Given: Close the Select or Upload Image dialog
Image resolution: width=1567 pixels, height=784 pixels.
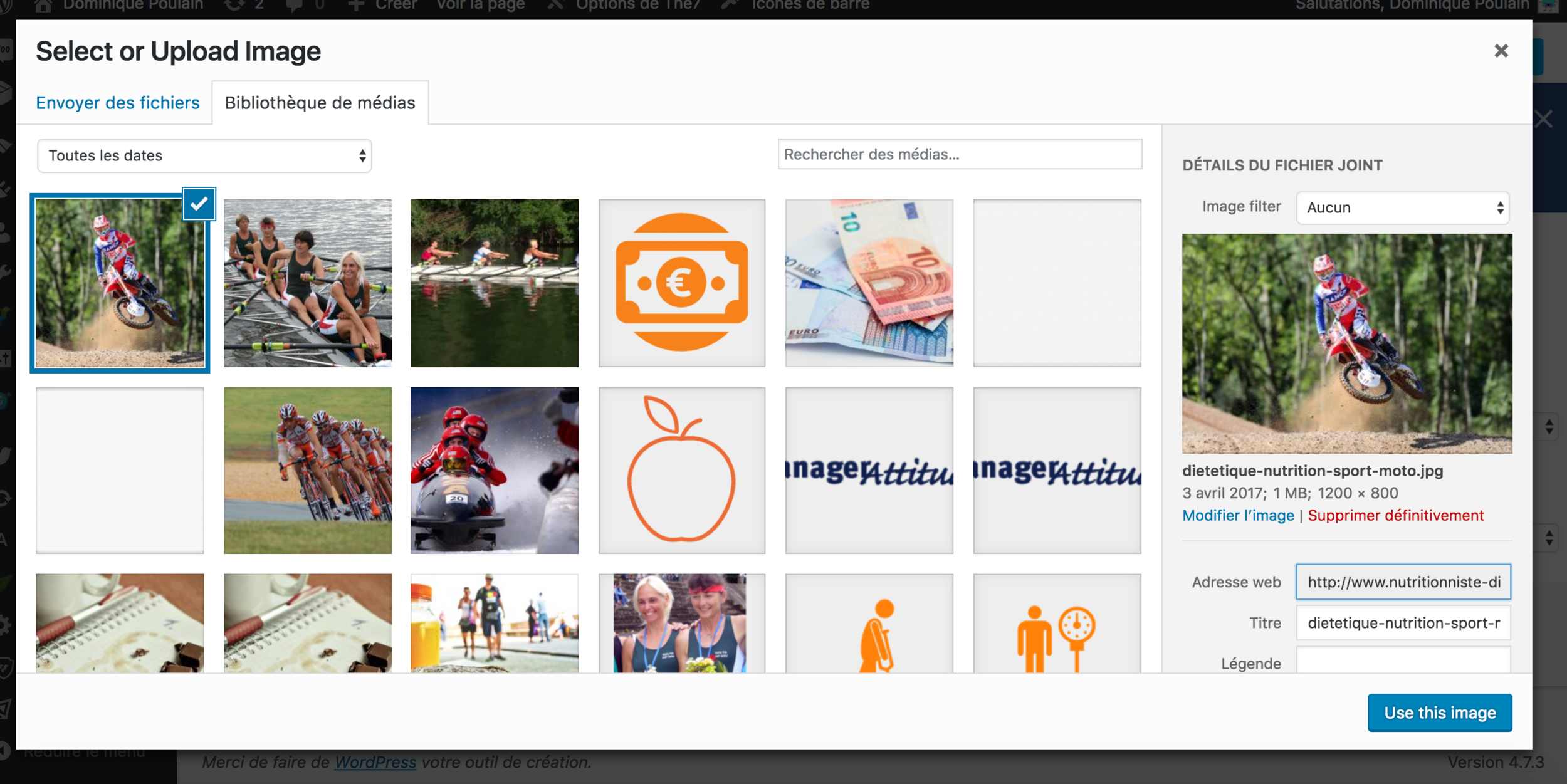Looking at the screenshot, I should pos(1500,51).
